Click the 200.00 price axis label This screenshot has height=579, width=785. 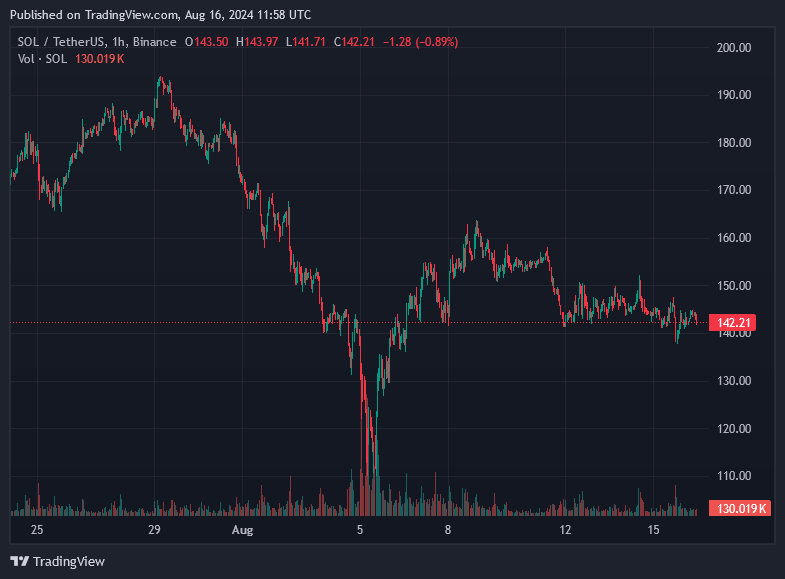[x=734, y=48]
